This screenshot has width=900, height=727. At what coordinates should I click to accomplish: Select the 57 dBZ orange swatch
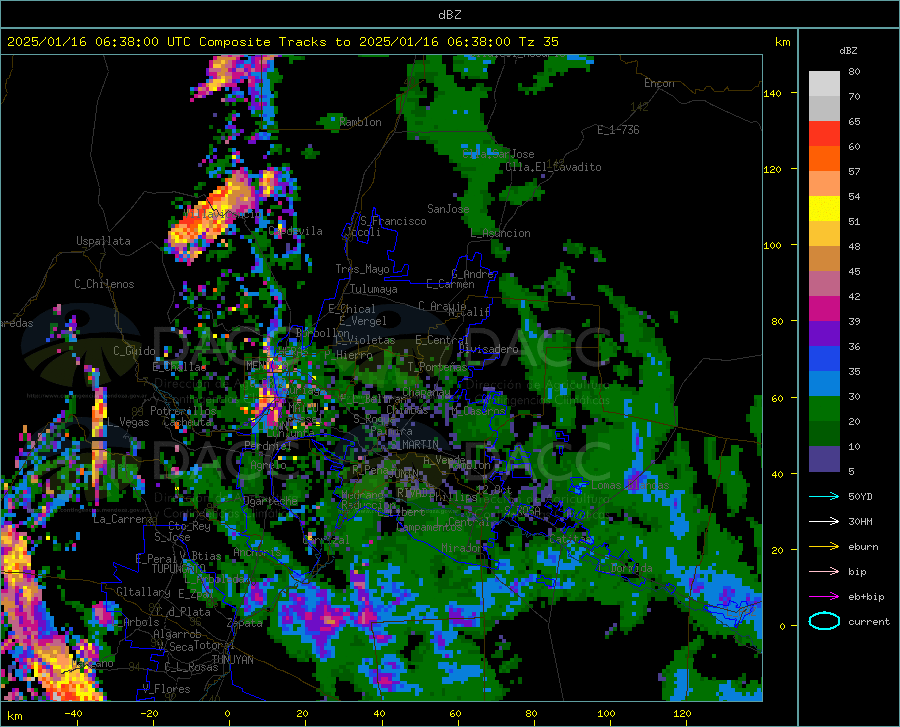point(824,159)
